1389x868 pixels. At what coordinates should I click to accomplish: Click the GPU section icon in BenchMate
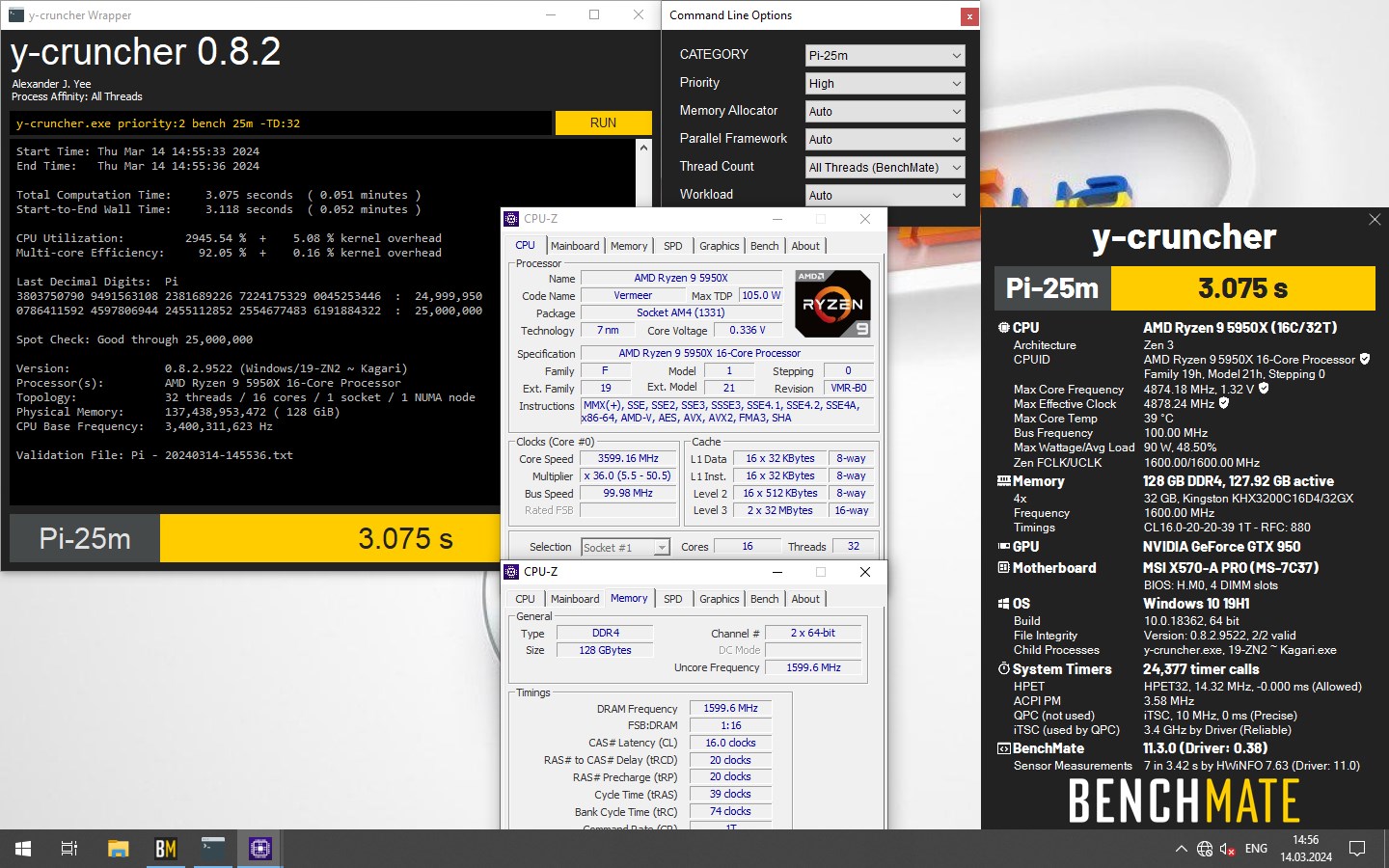click(x=1003, y=546)
